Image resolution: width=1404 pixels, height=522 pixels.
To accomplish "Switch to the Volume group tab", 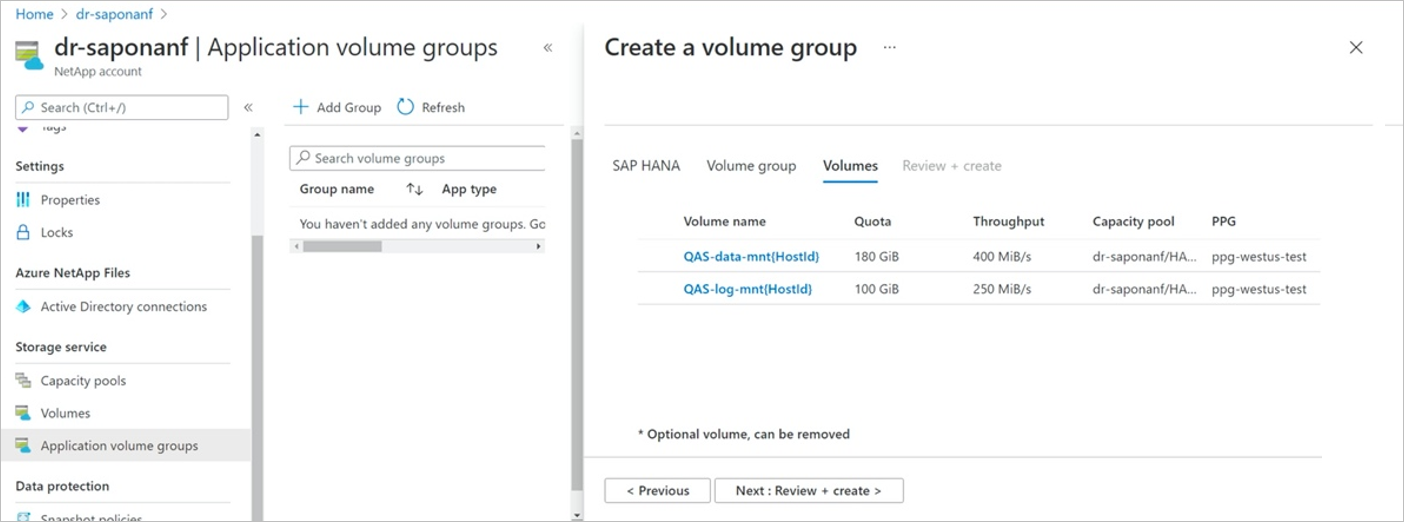I will click(751, 166).
